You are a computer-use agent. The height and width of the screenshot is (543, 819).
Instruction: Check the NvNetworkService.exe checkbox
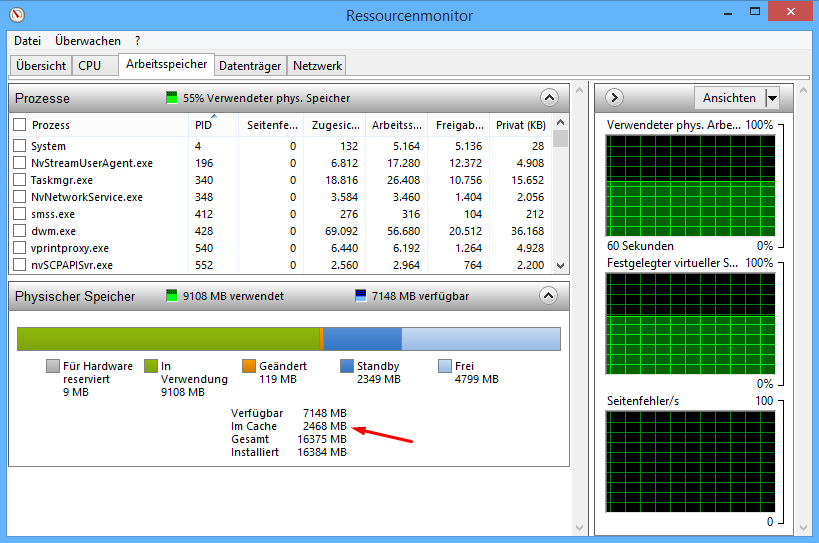[x=19, y=197]
